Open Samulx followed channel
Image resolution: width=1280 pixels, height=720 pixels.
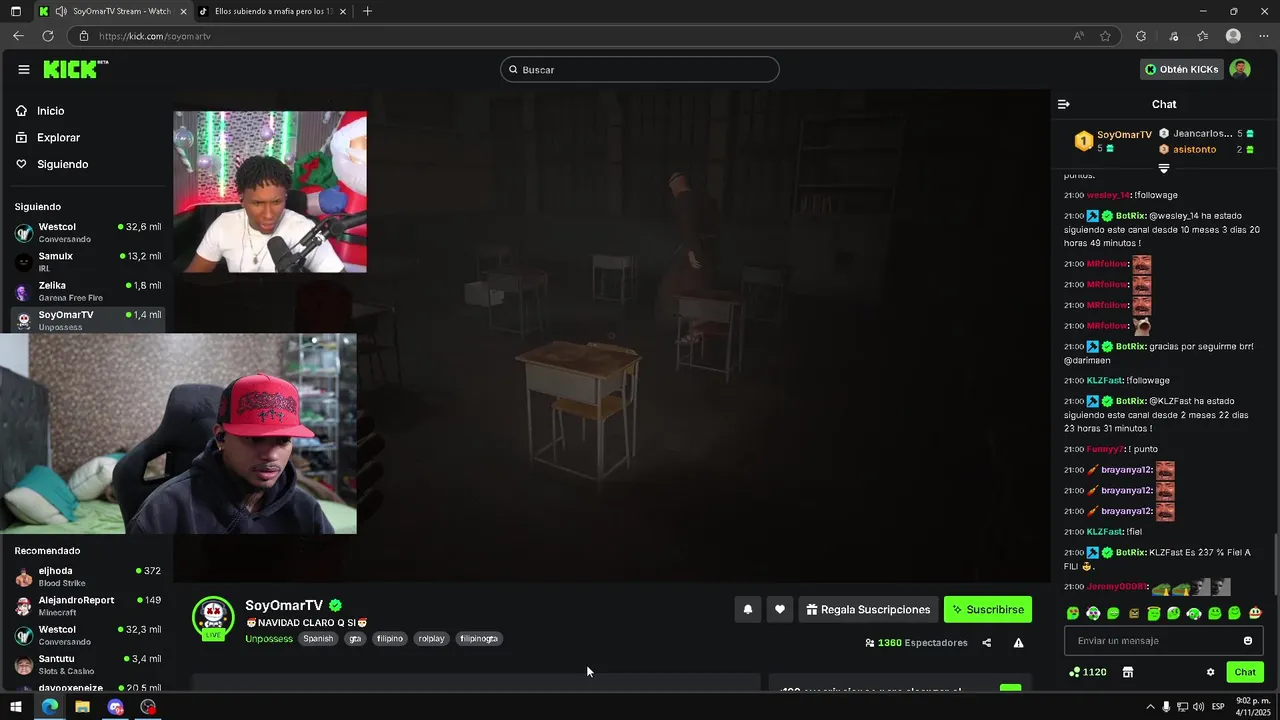pyautogui.click(x=88, y=261)
